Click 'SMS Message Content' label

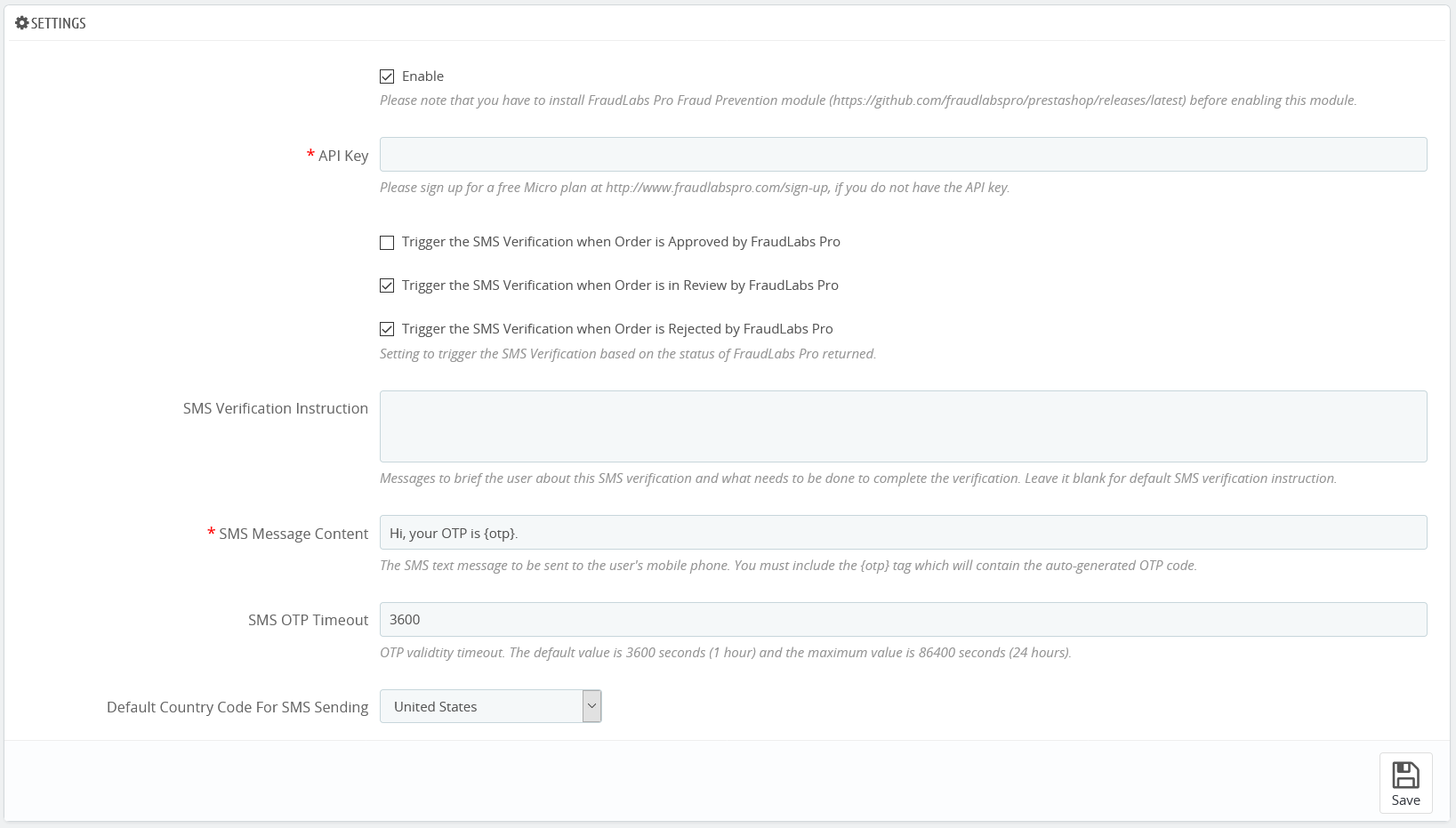click(294, 534)
